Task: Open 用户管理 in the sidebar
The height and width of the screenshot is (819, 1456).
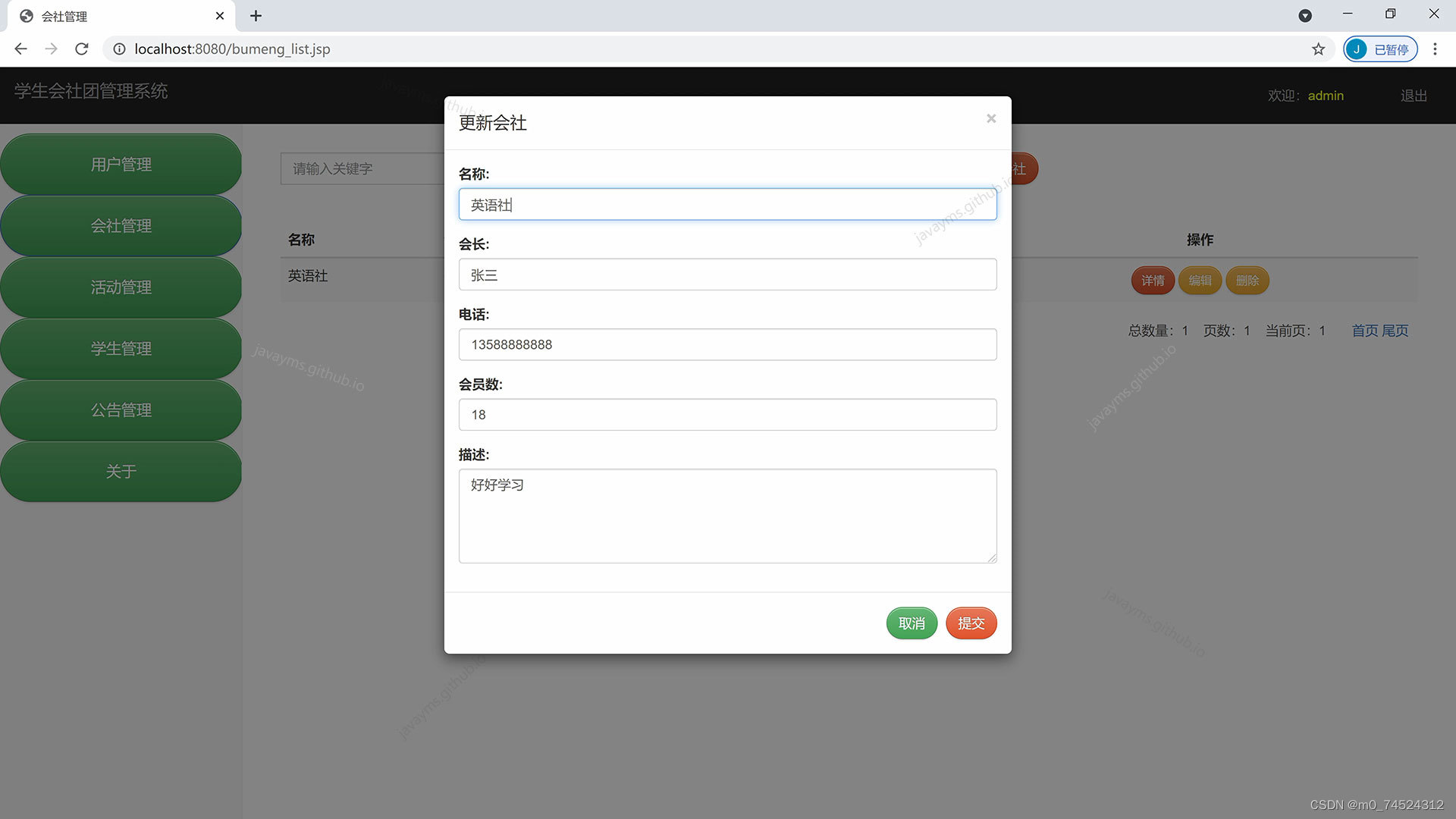Action: (x=121, y=165)
